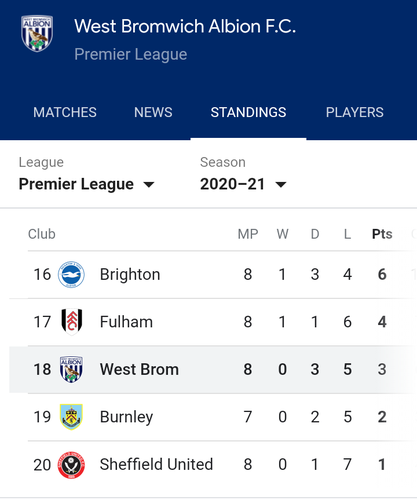Viewport: 417px width, 500px height.
Task: Select the highlighted West Brom row
Action: (x=213, y=369)
